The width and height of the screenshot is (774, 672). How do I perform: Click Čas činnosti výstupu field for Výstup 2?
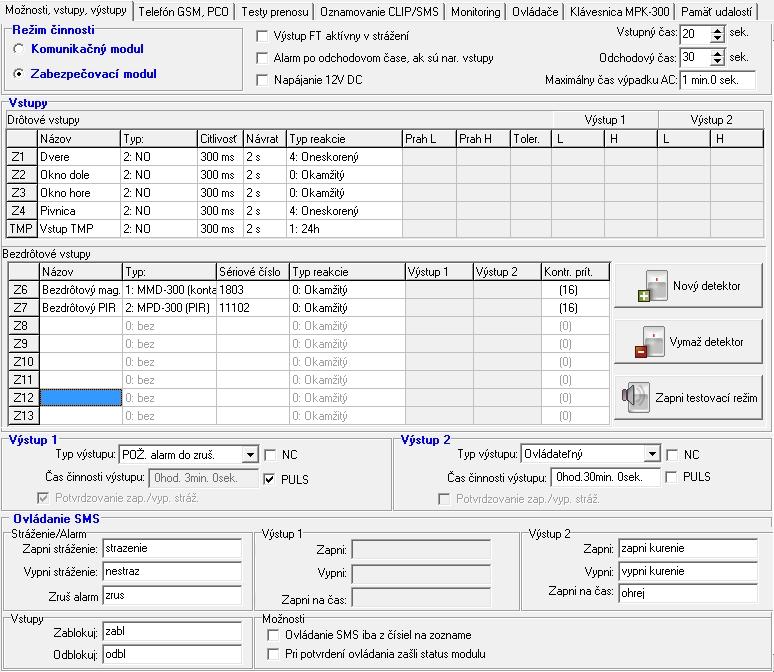click(x=606, y=477)
